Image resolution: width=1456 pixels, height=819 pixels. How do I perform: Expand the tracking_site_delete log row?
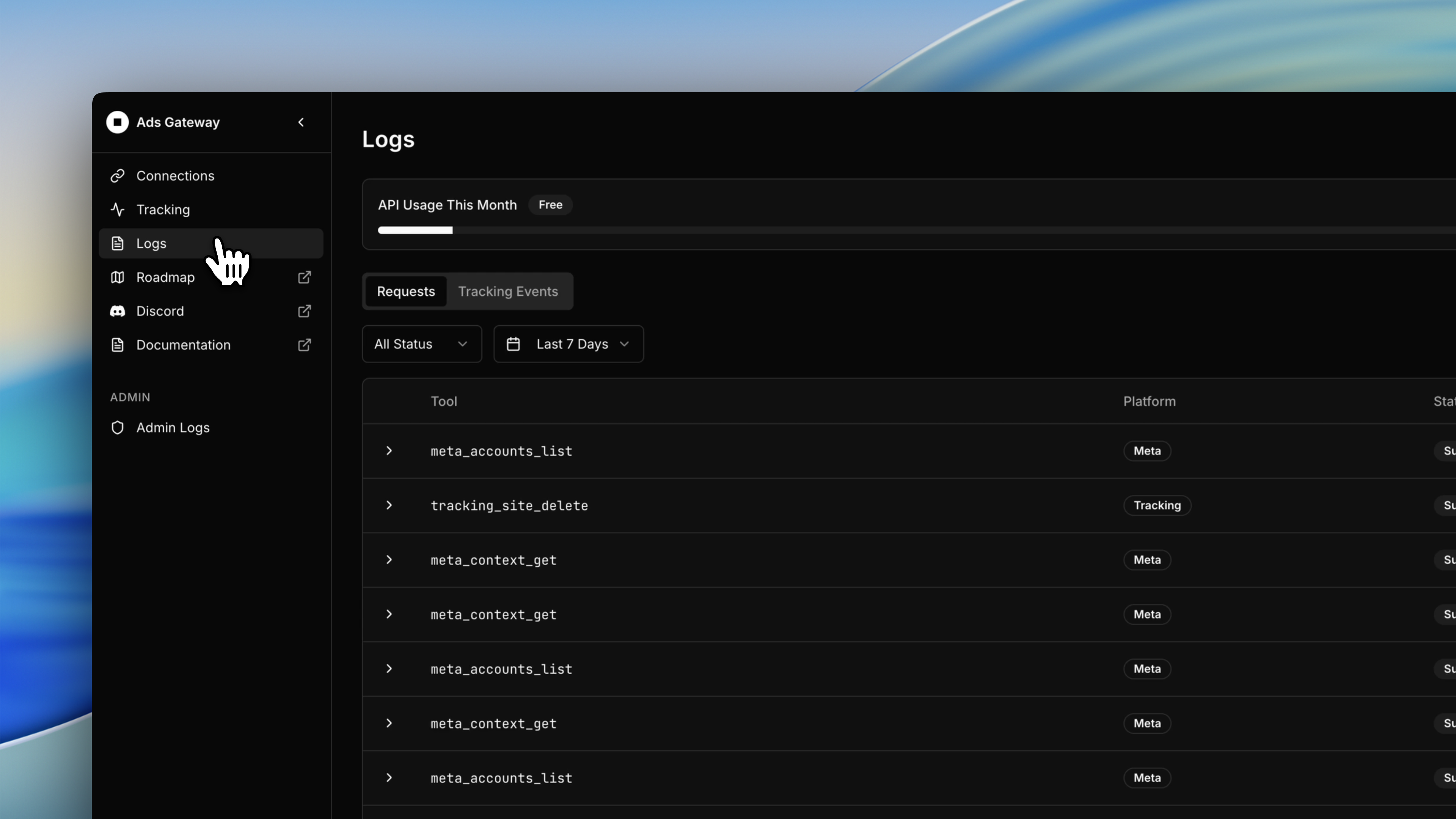point(389,505)
